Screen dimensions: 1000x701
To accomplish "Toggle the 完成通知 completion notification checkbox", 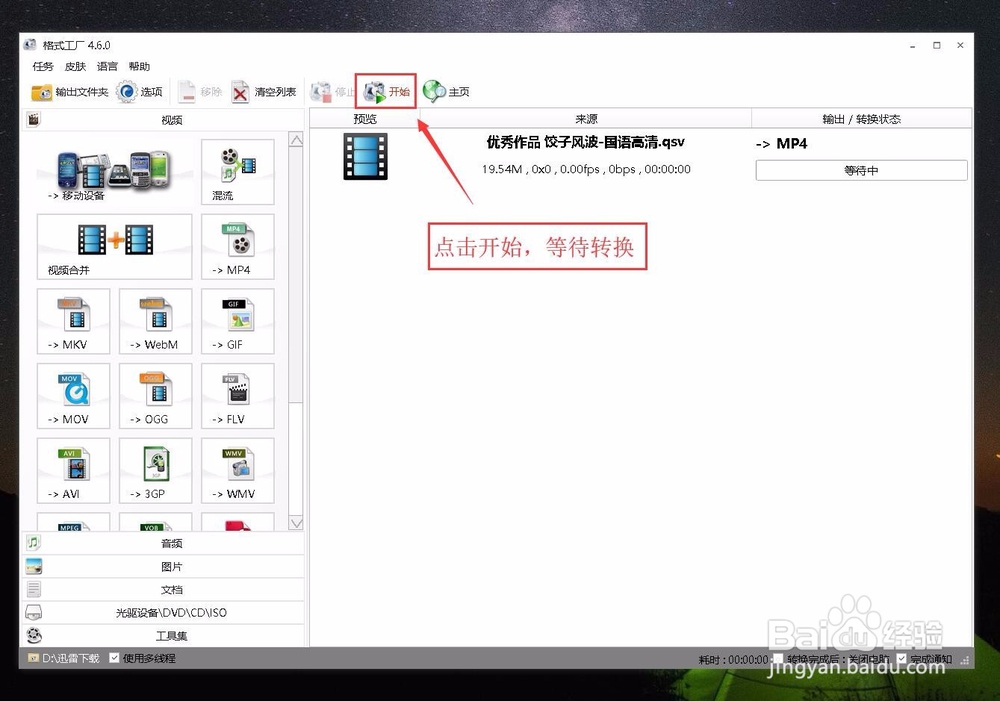I will 900,659.
